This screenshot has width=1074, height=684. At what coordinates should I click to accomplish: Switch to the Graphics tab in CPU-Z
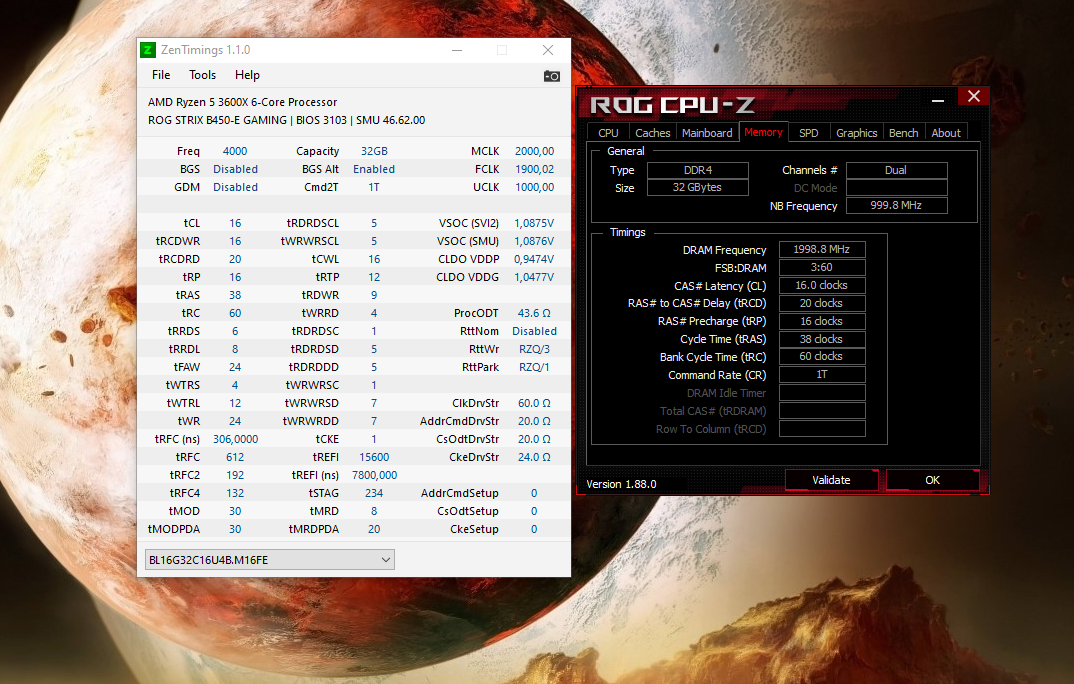(x=856, y=133)
